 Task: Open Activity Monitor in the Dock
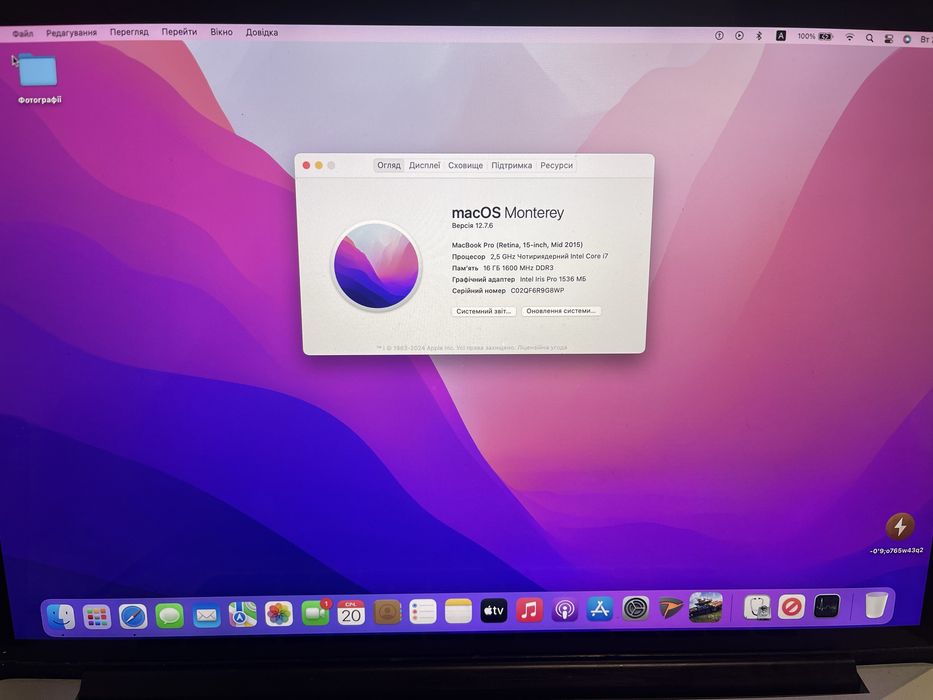[x=826, y=606]
